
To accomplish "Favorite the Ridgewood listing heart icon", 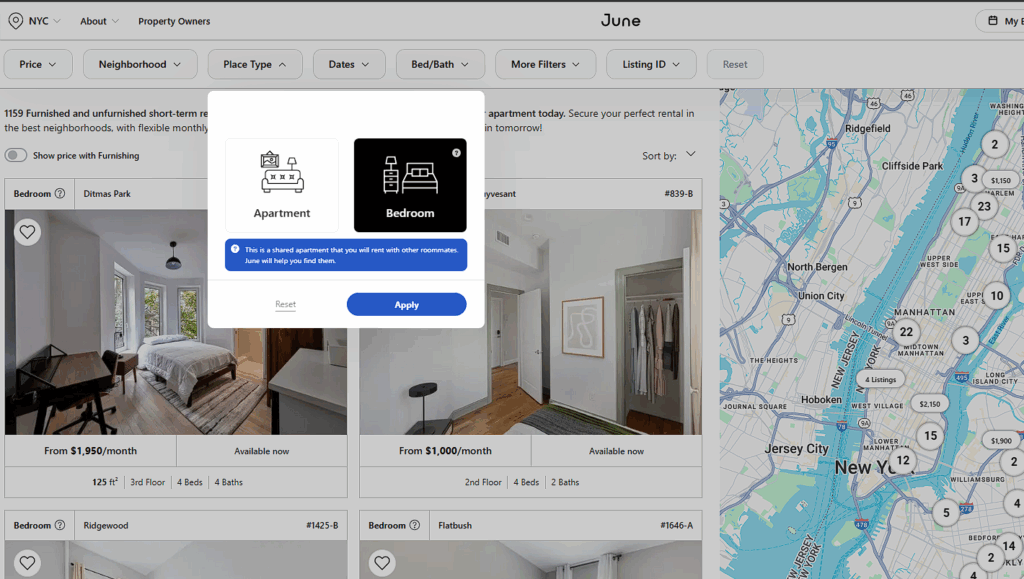I will pyautogui.click(x=27, y=563).
